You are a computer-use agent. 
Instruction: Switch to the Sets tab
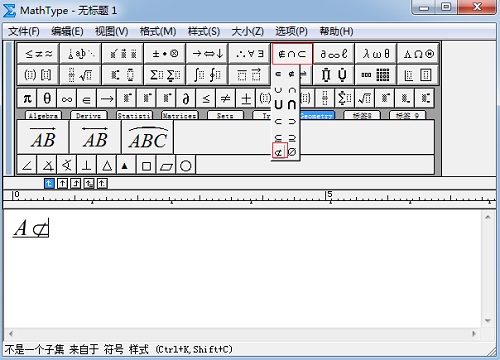[225, 115]
